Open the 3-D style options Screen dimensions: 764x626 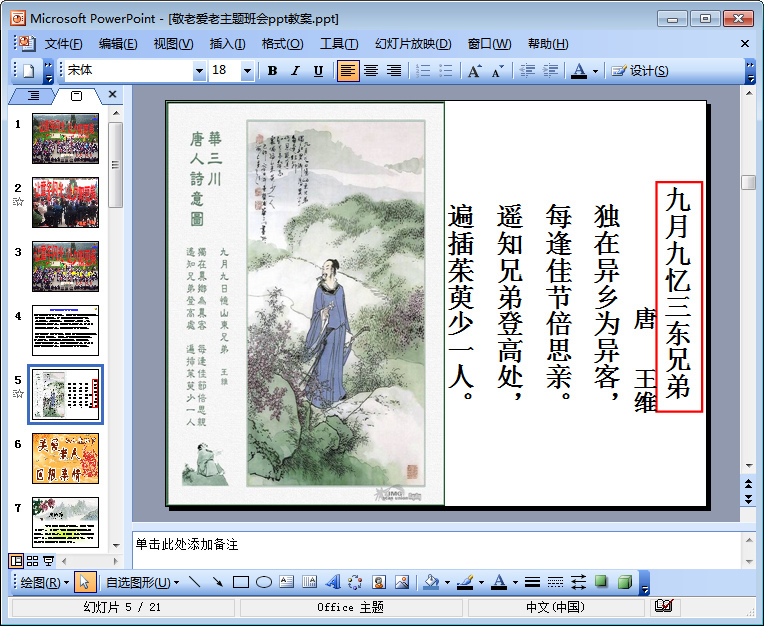point(625,582)
